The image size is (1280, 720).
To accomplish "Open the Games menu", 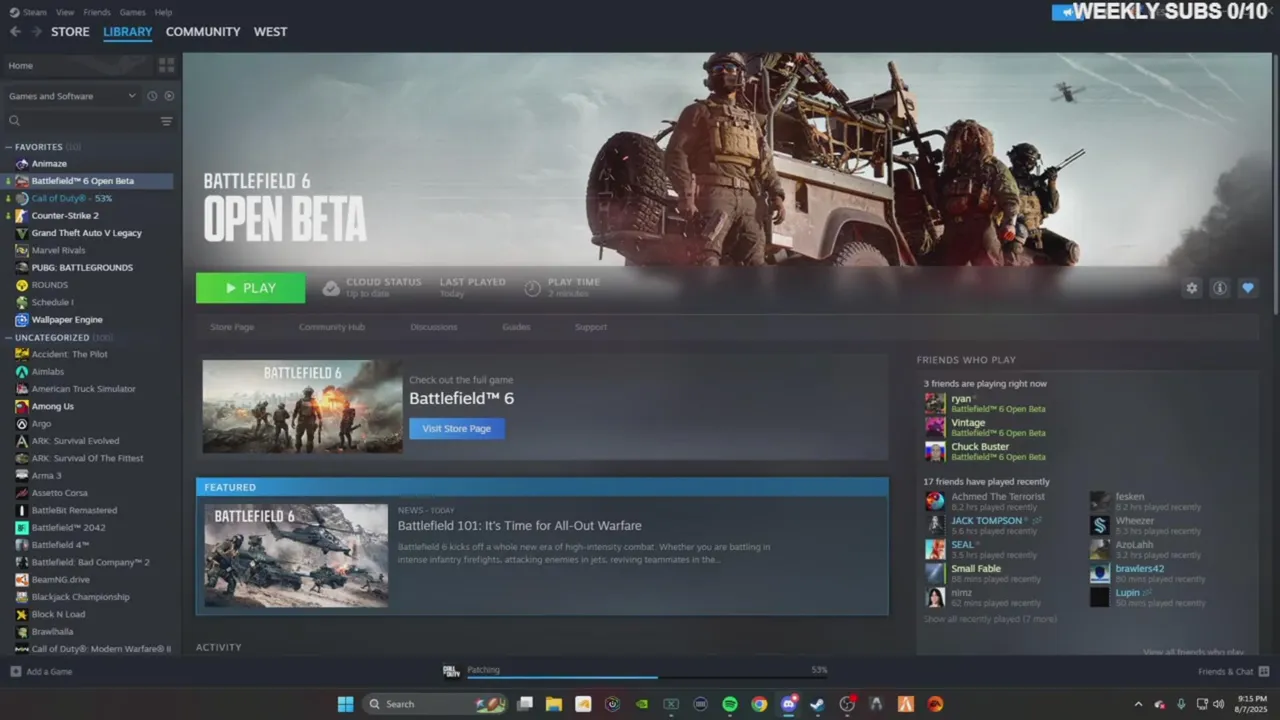I will [x=133, y=12].
